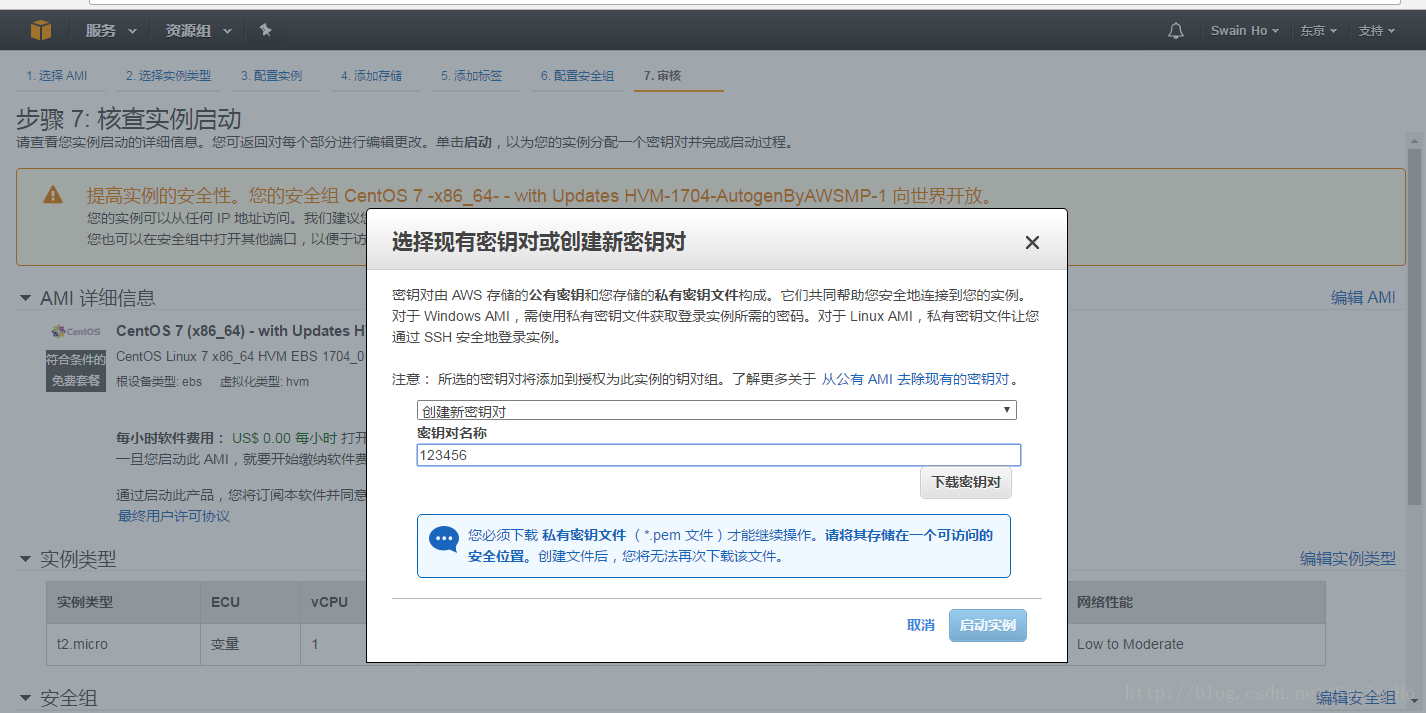The image size is (1426, 713).
Task: Click the Low to Moderate cell
Action: tap(1196, 645)
